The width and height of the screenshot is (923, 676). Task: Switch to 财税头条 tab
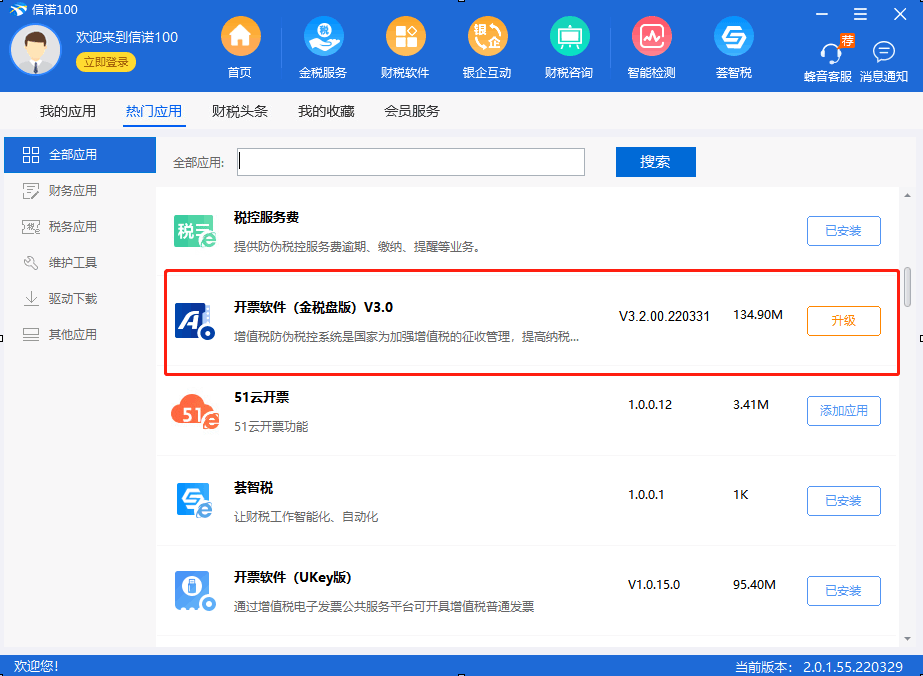(x=240, y=111)
